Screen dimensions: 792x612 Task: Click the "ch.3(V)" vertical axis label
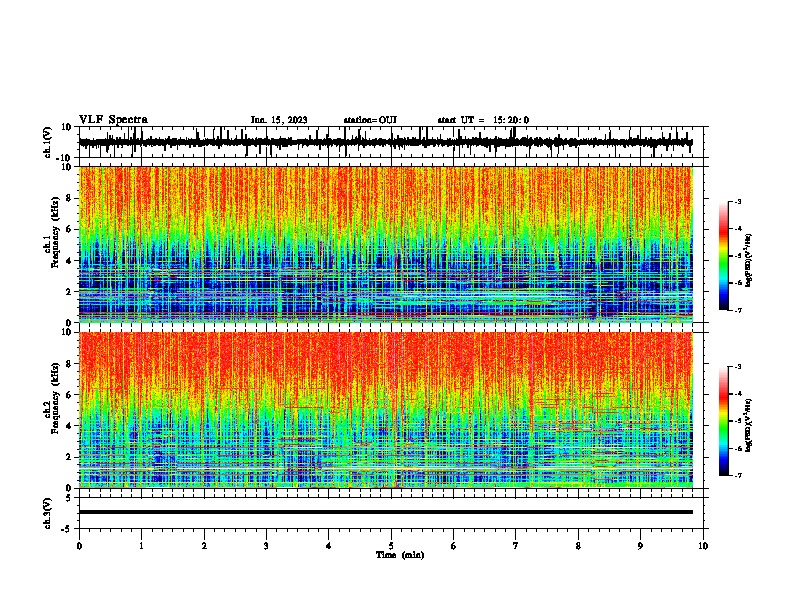(x=48, y=513)
